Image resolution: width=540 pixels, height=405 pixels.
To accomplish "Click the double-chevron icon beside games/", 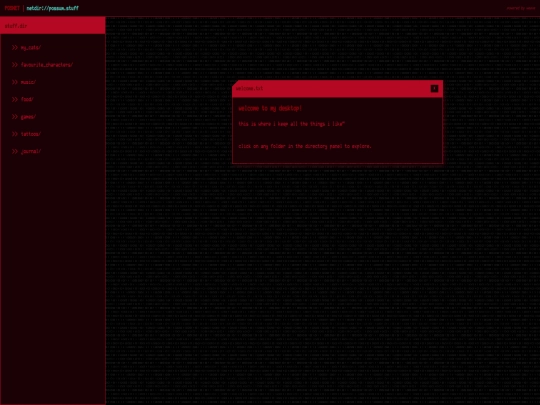I will coord(15,117).
